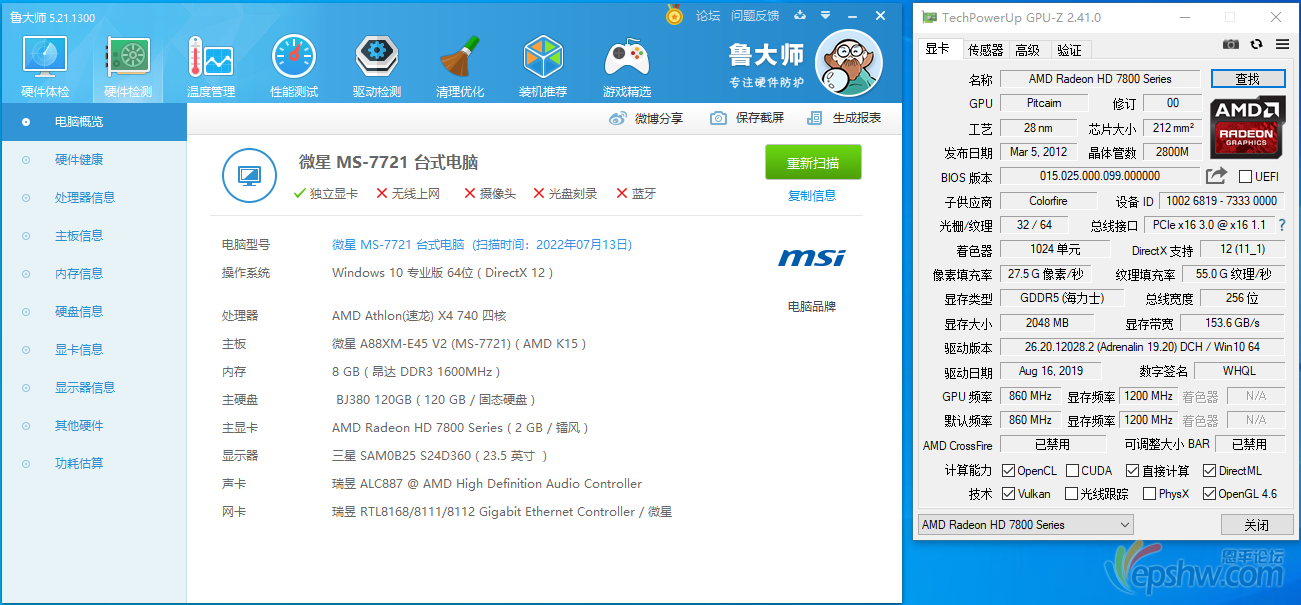The height and width of the screenshot is (605, 1301).
Task: Toggle the OpenCL checkbox
Action: coord(1008,471)
